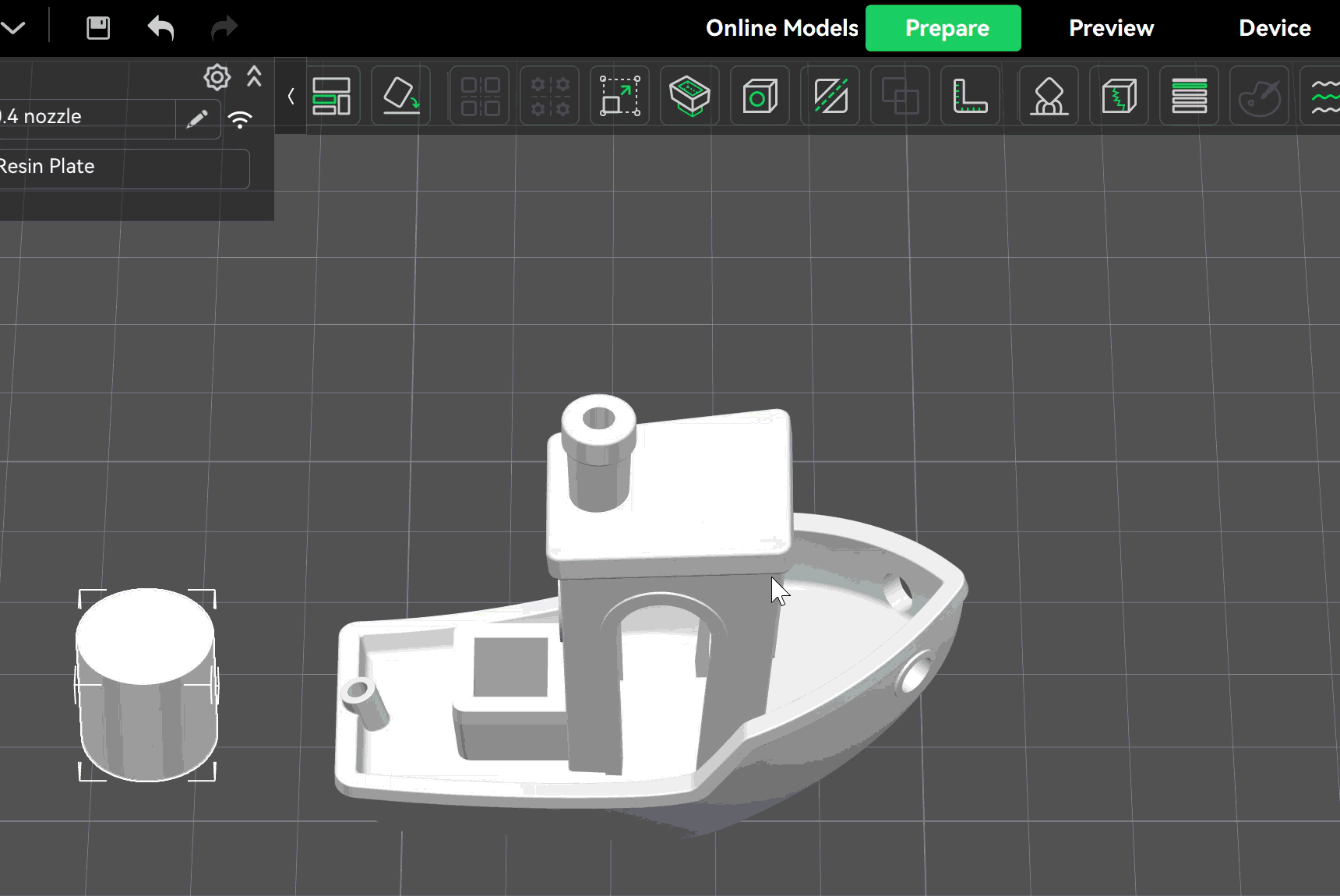Switch to the Preview tab

1112,28
